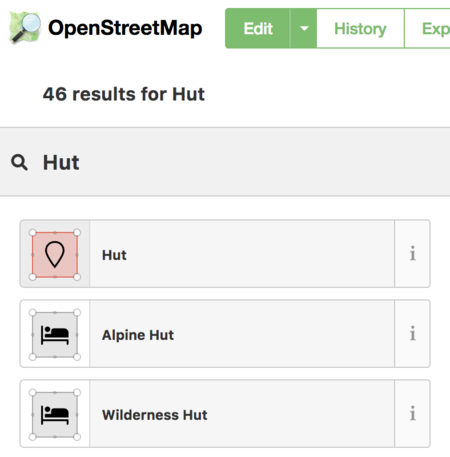Expand the Edit dropdown arrow
450x457 pixels.
(304, 29)
